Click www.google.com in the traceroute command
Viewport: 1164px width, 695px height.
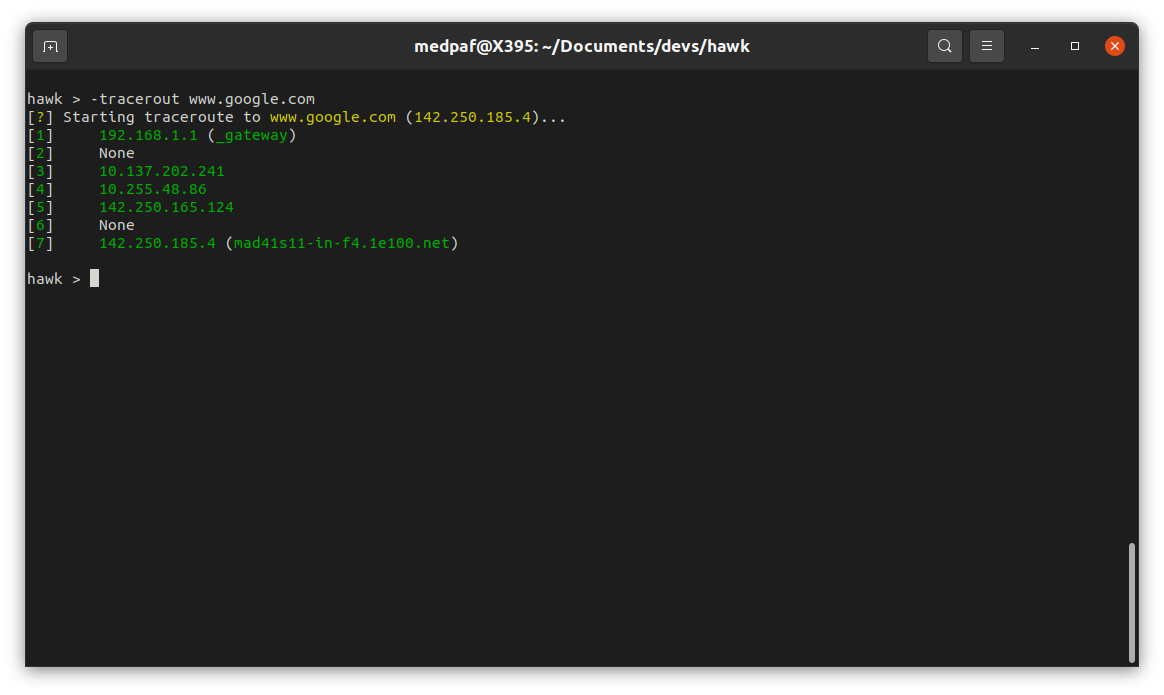(251, 98)
